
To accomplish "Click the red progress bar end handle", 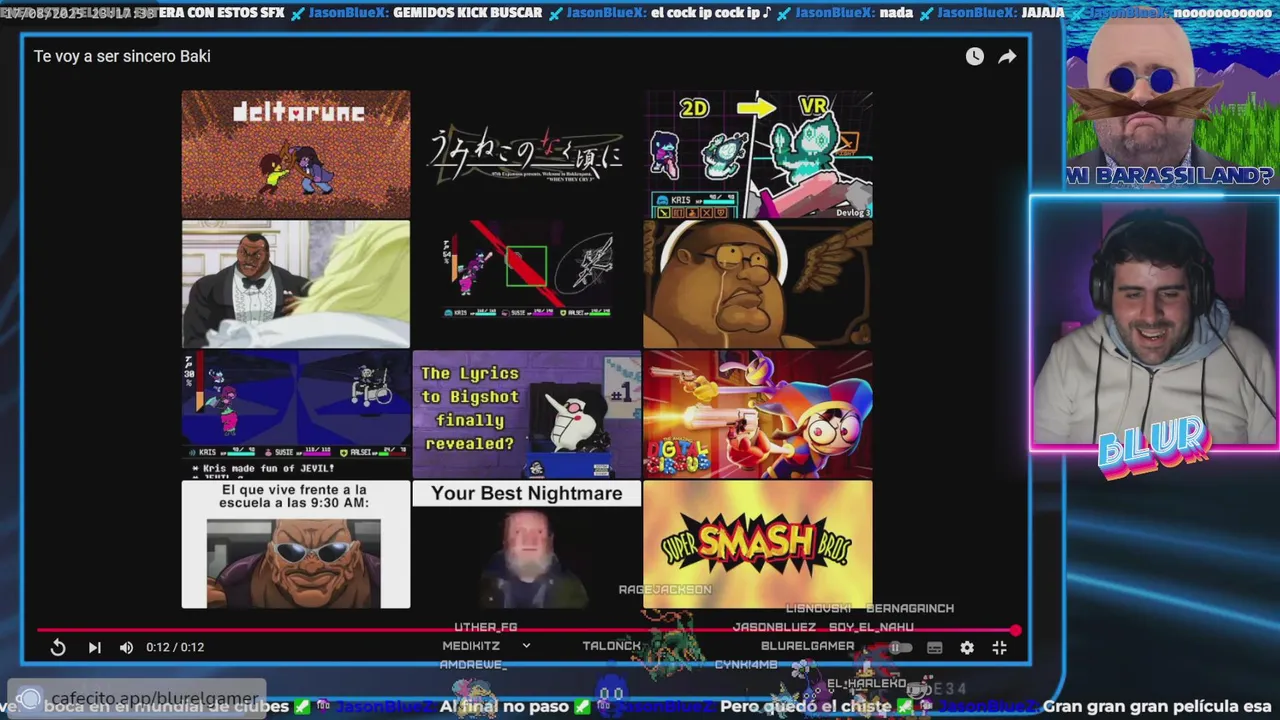I will (1015, 630).
